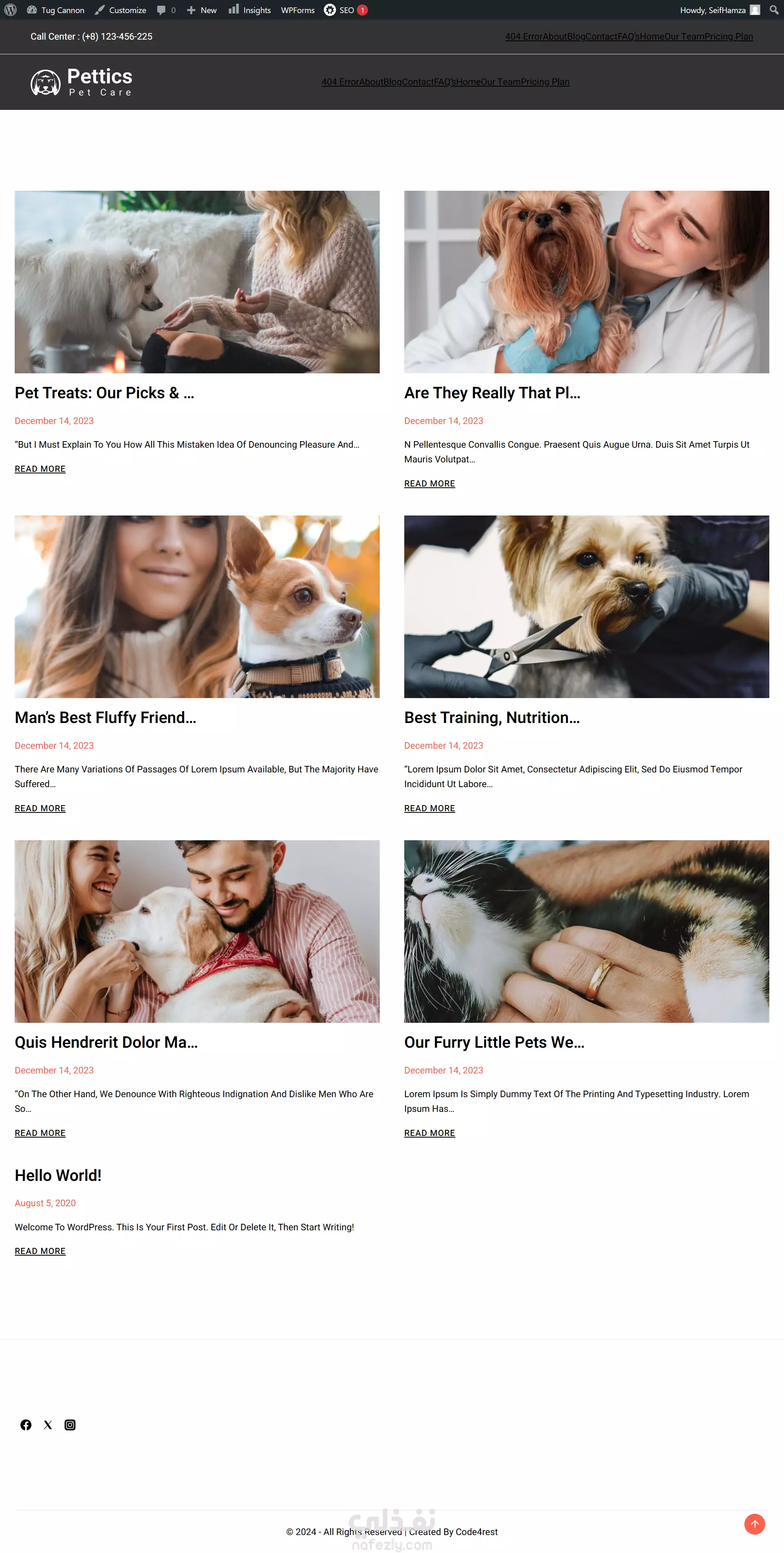
Task: Open the Facebook social icon in footer
Action: pyautogui.click(x=26, y=1425)
